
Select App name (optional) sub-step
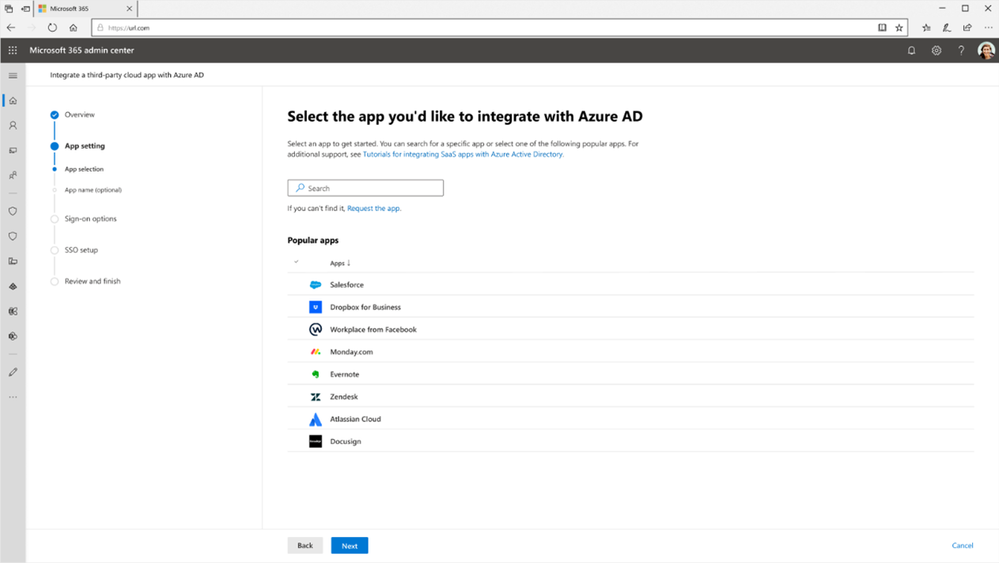click(x=93, y=190)
